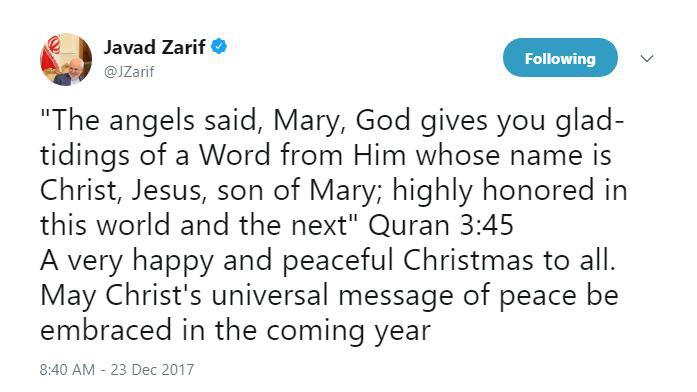Click the word Christmas in the tweet
Image resolution: width=697 pixels, height=392 pixels.
[x=468, y=260]
